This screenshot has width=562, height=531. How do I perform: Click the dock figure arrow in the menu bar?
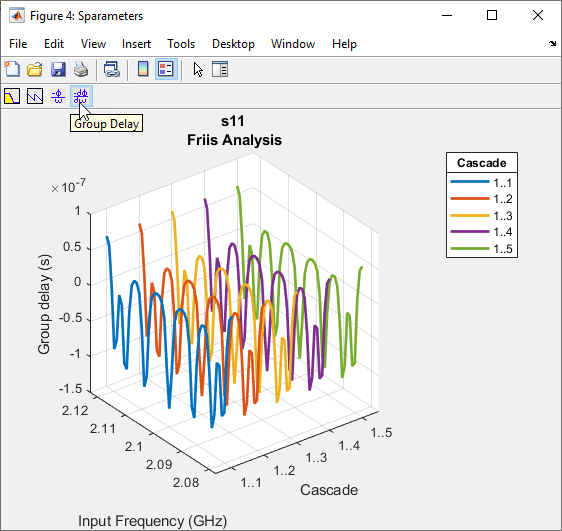click(x=552, y=44)
